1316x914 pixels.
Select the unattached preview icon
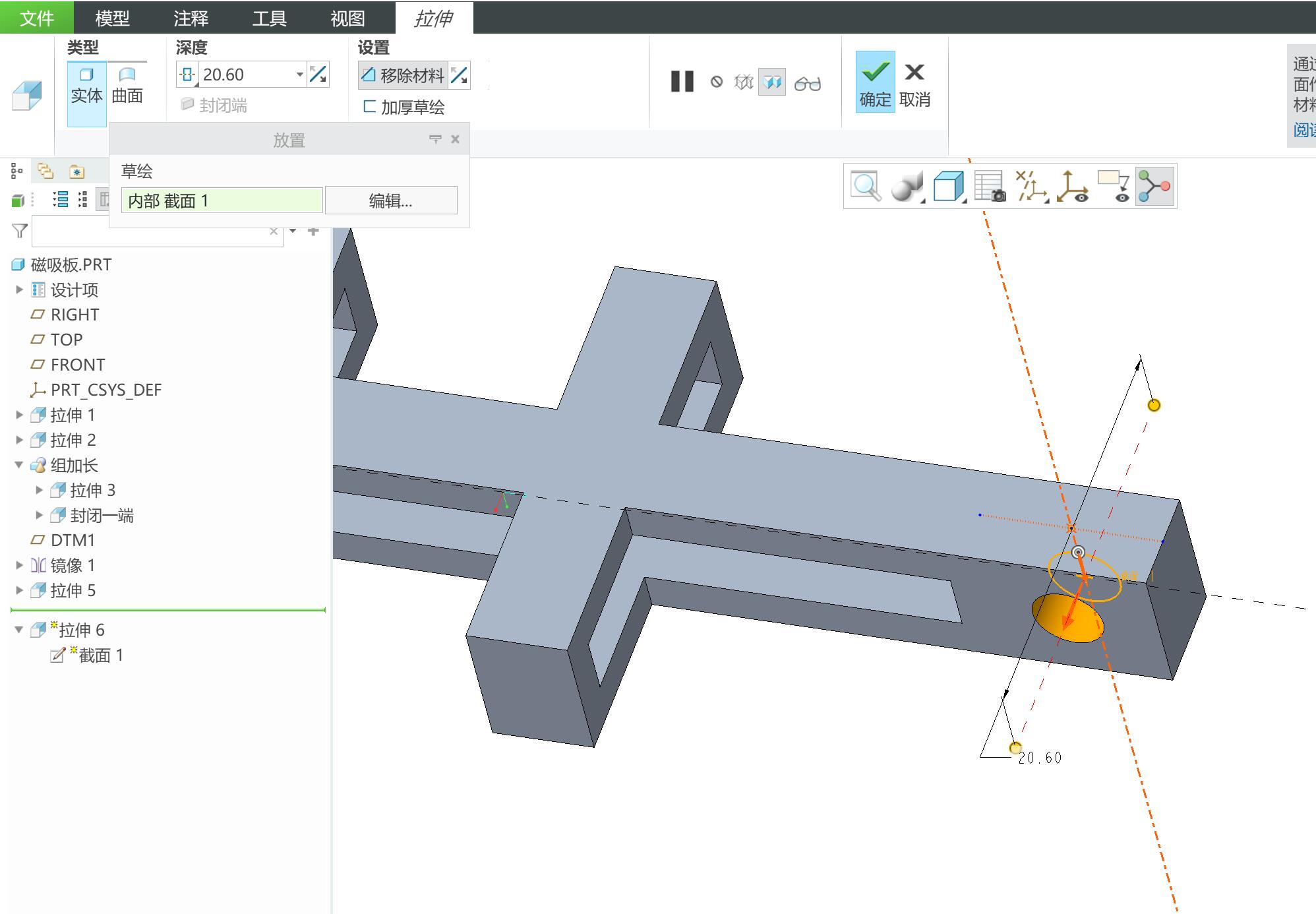tap(744, 82)
